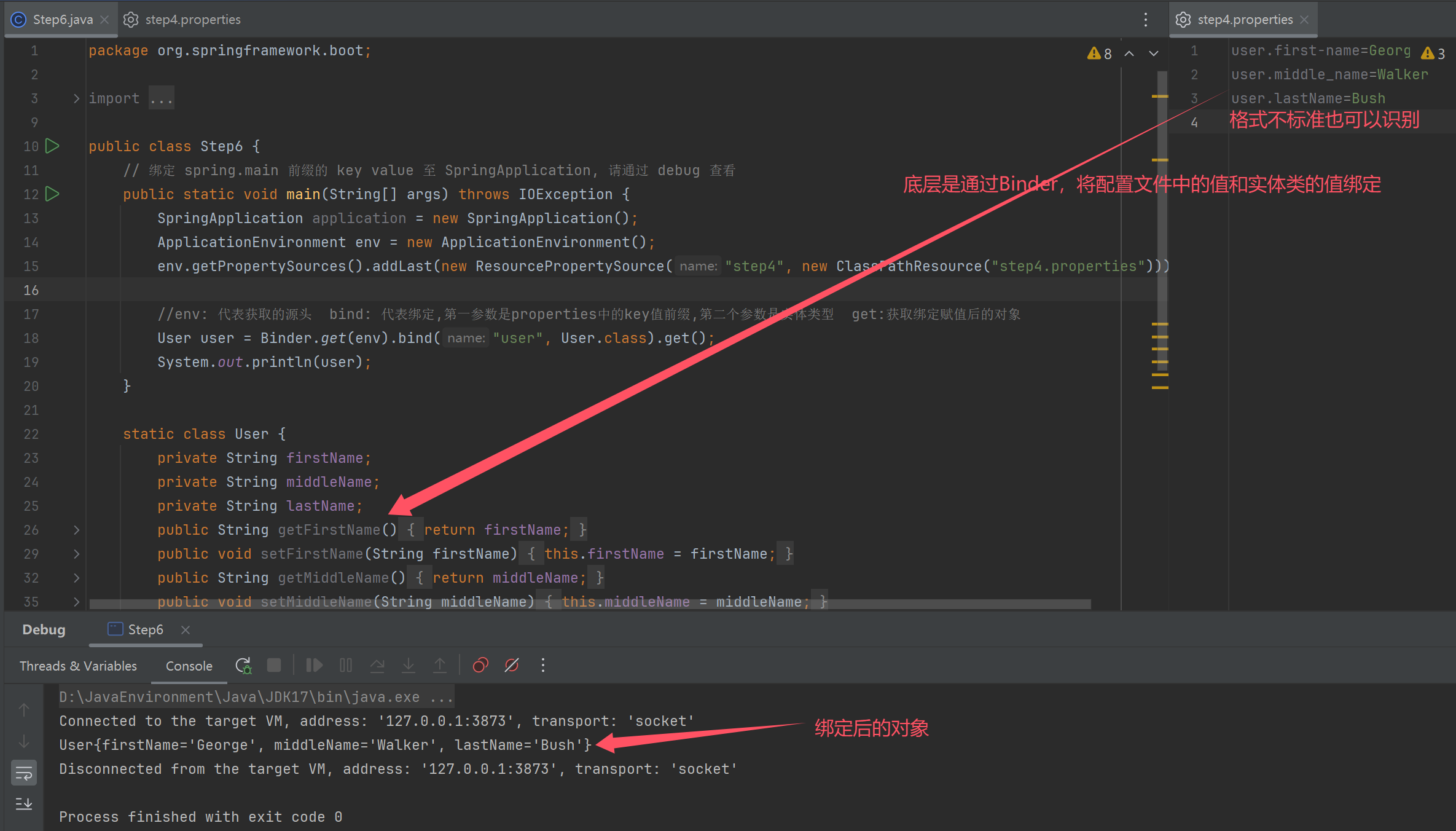This screenshot has height=831, width=1456.
Task: Switch to the Step6.java editor tab
Action: point(62,20)
